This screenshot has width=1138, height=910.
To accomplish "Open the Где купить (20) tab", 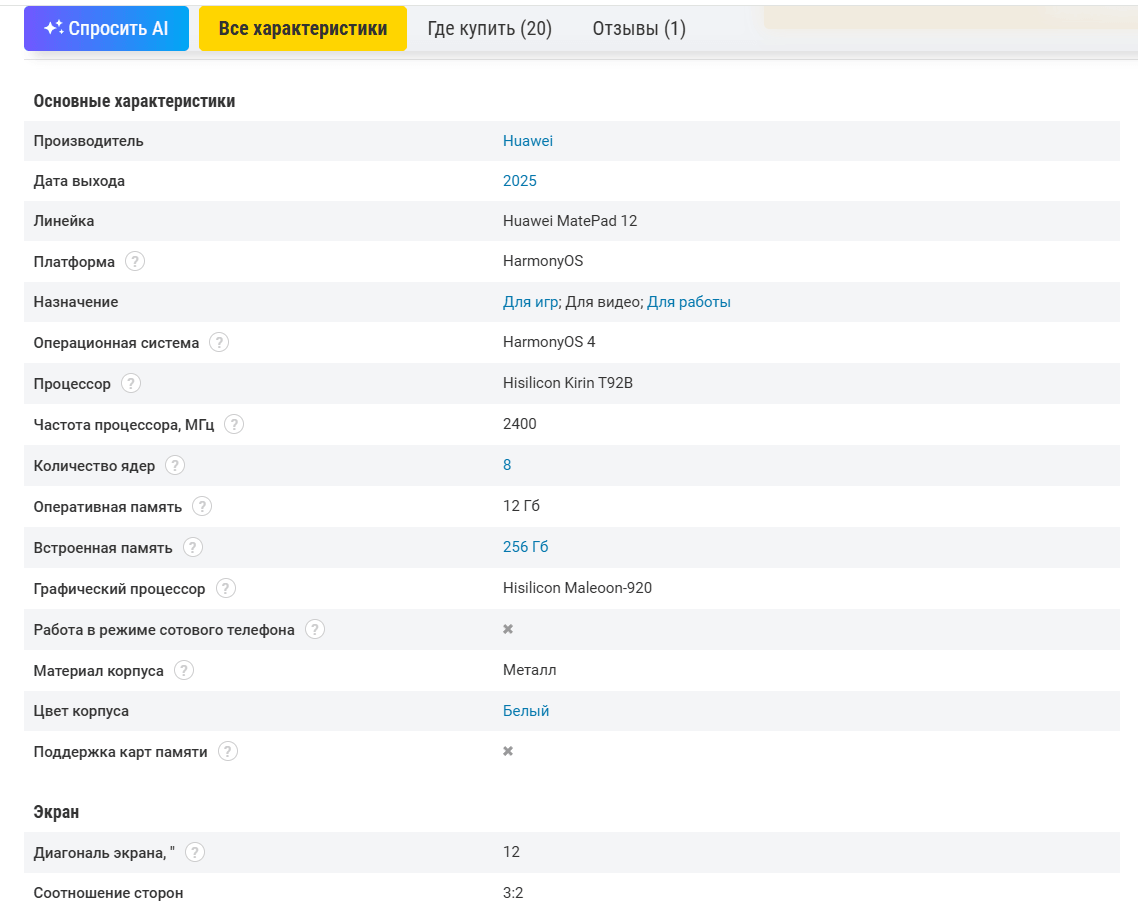I will (489, 29).
